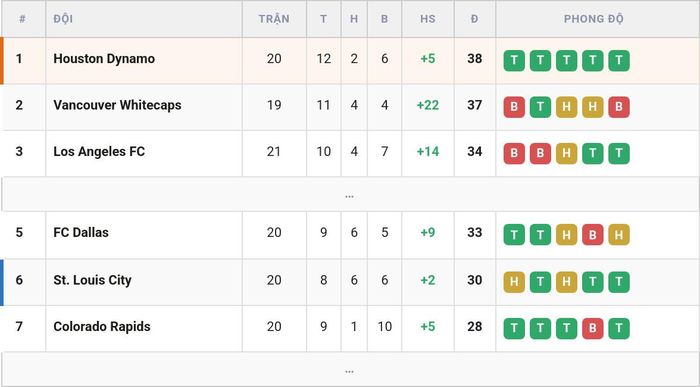Click Los Angeles FC's yellow H form badge
700x387 pixels.
point(567,154)
